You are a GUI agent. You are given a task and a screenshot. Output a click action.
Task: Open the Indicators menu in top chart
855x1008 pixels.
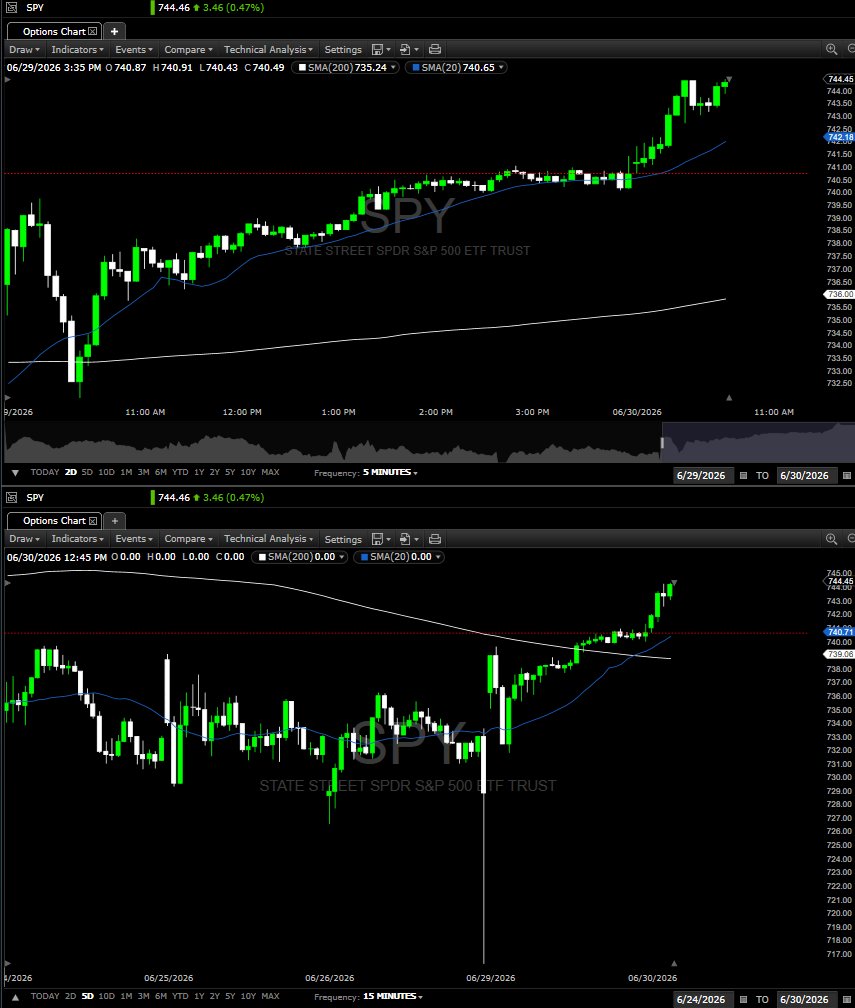pyautogui.click(x=77, y=50)
